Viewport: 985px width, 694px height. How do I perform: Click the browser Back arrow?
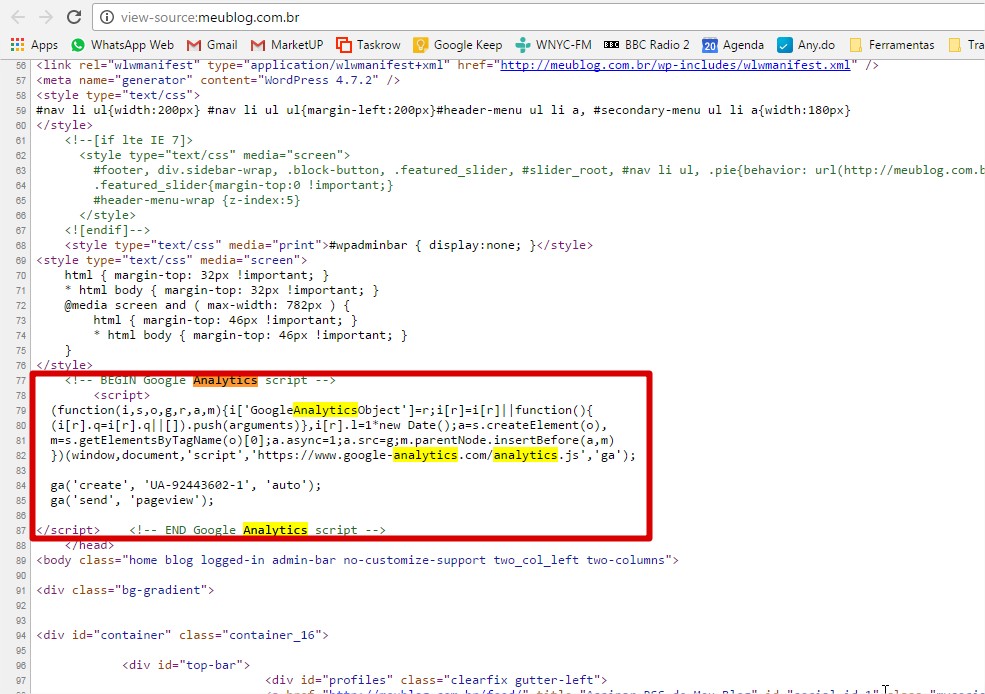coord(18,17)
